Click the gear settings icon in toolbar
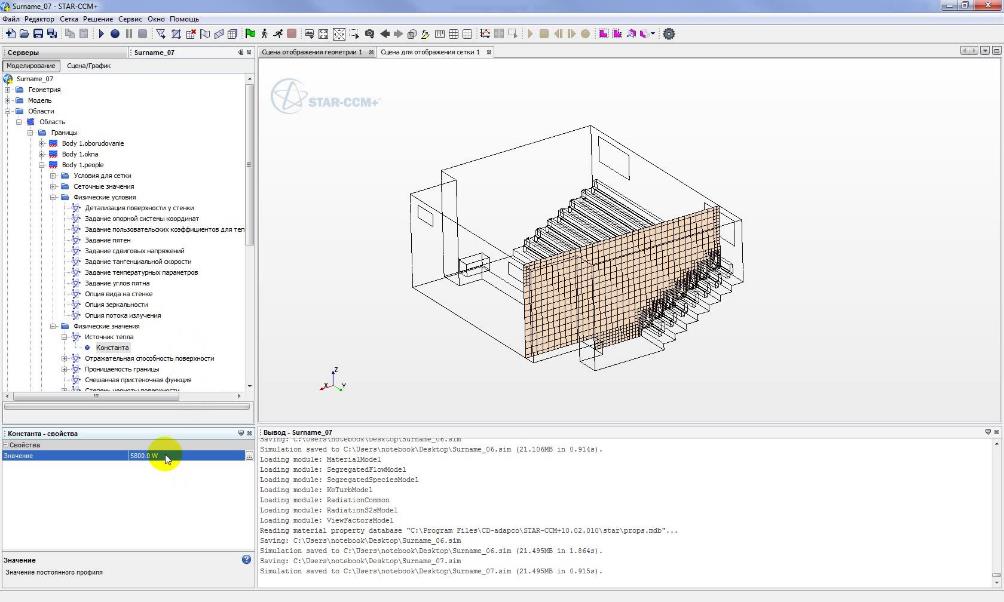 click(669, 33)
